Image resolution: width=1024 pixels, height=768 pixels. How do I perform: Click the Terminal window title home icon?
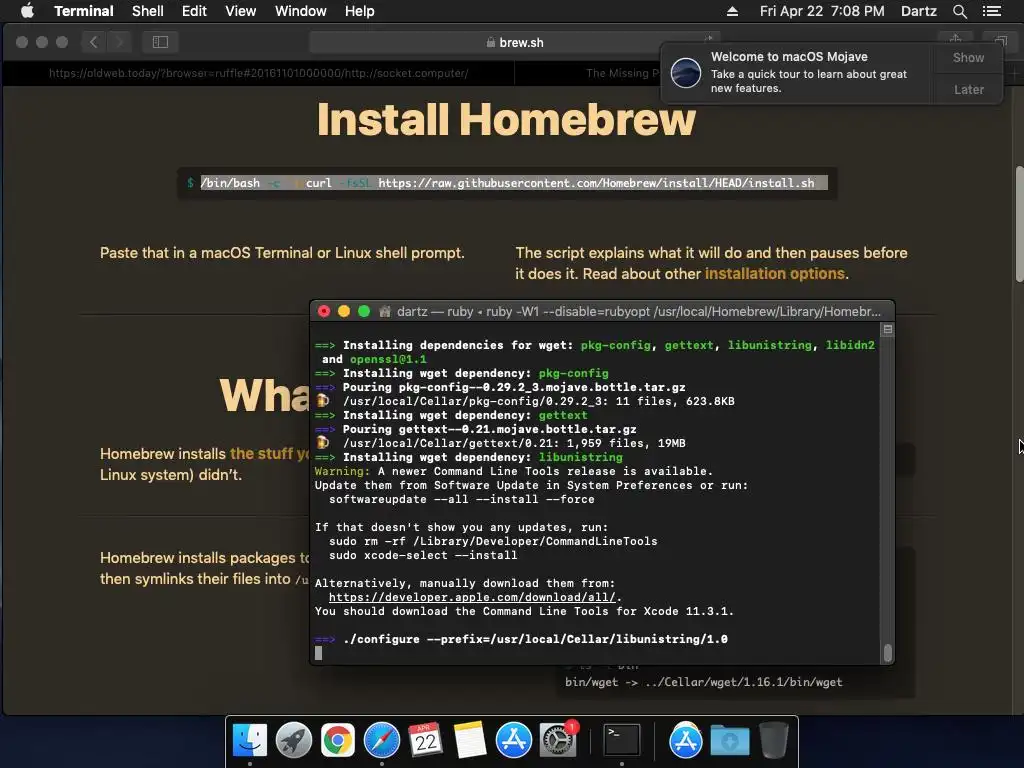pos(385,312)
